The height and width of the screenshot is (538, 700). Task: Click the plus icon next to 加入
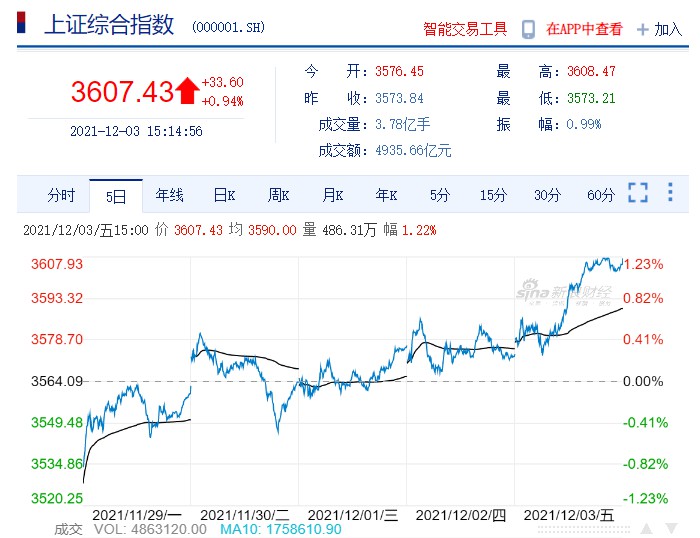tap(642, 30)
